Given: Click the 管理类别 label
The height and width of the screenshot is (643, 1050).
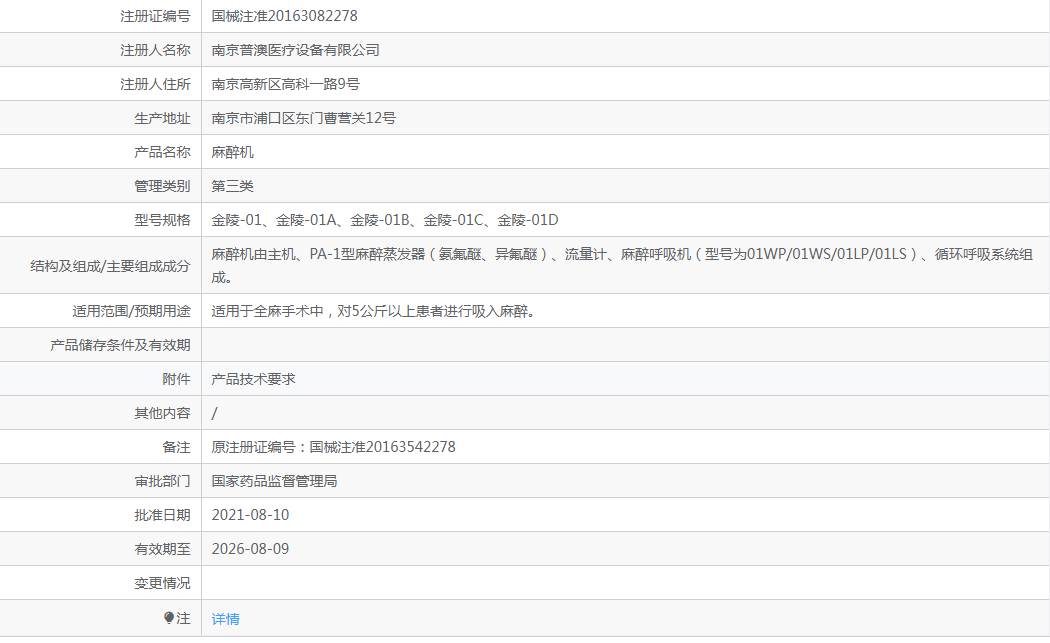Looking at the screenshot, I should click(x=163, y=186).
